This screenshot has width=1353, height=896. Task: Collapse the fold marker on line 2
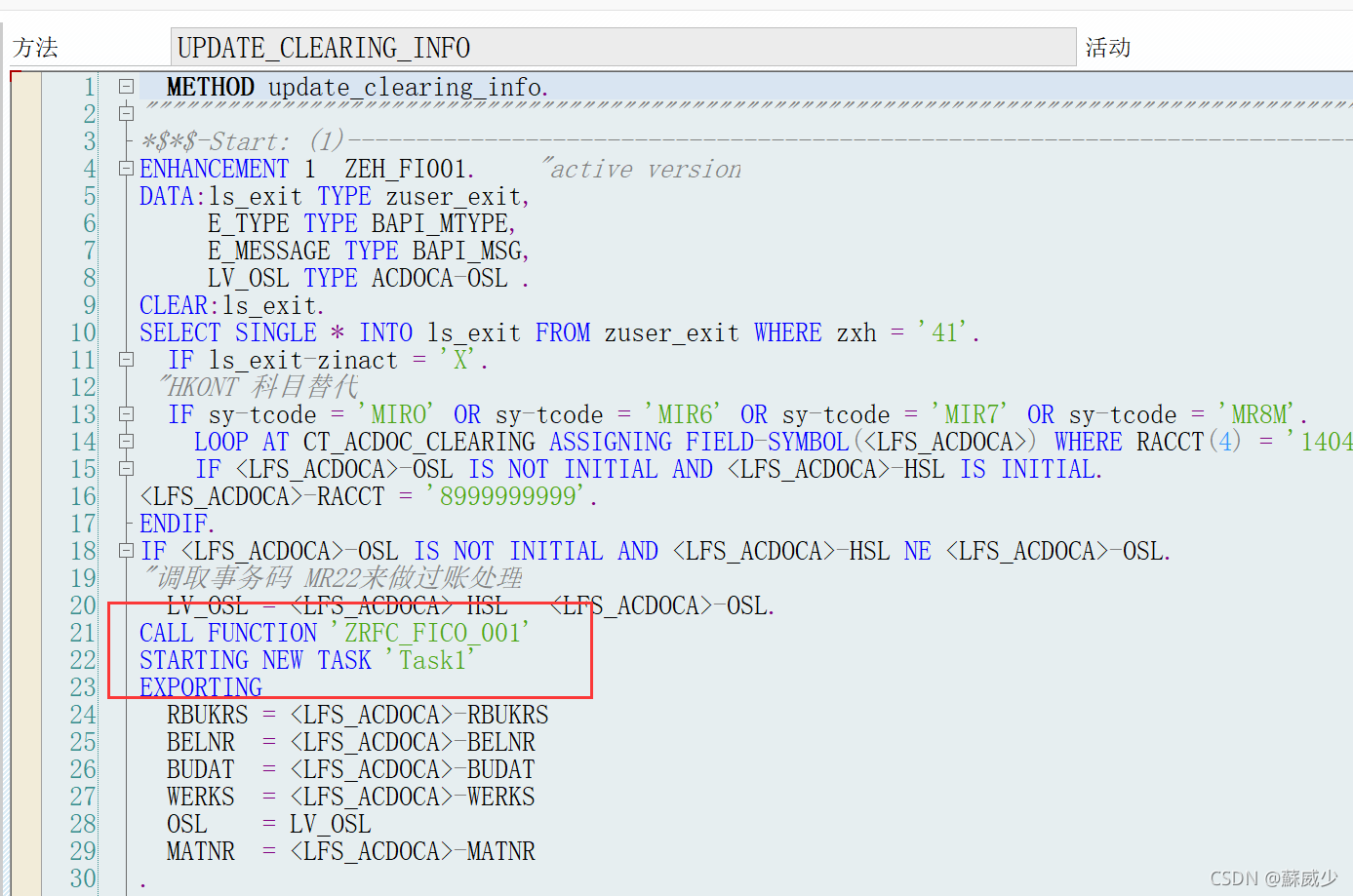[126, 113]
